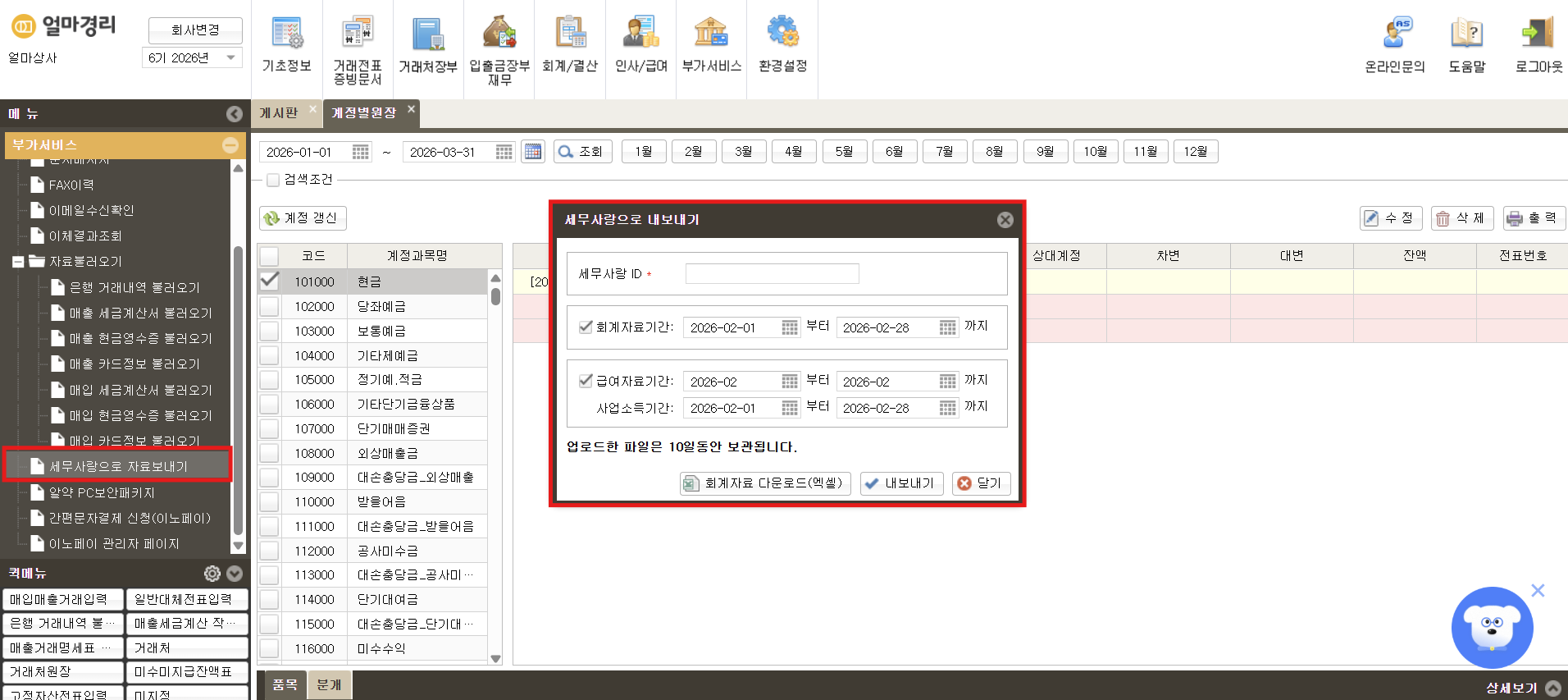Screen dimensions: 1568x700
Task: Click the 닫기 button in dialog
Action: (981, 483)
